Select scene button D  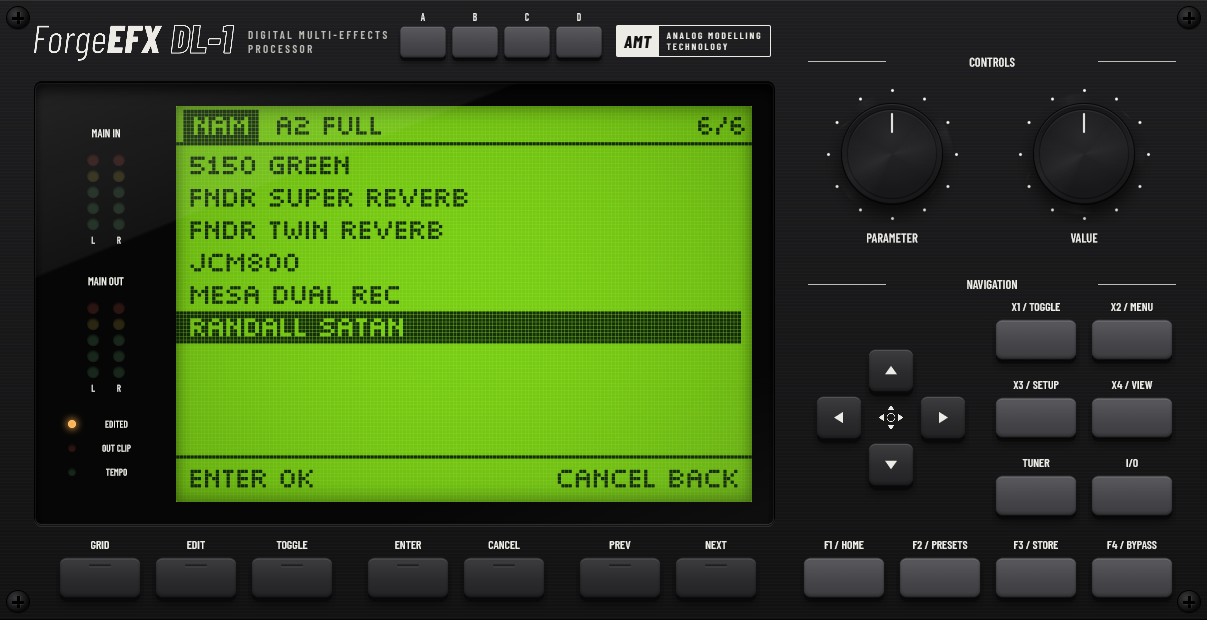click(x=579, y=41)
